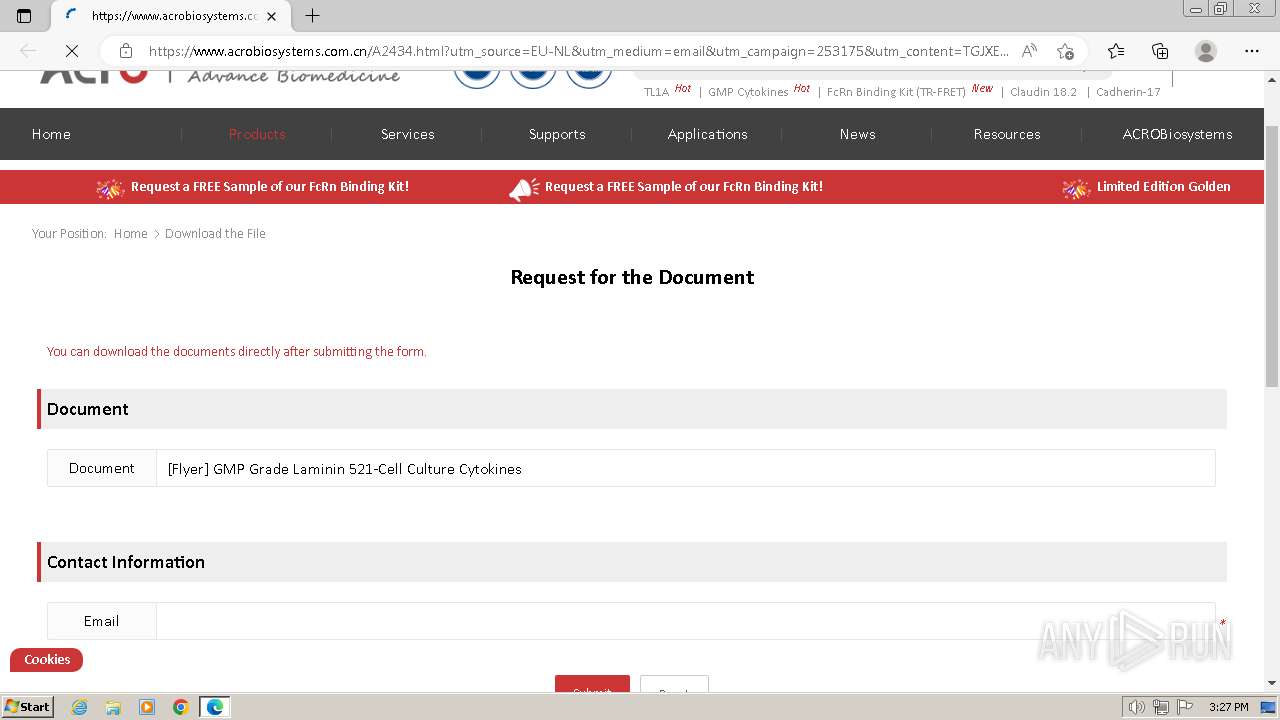
Task: Open the Claudin 18.2 link
Action: pos(1043,92)
